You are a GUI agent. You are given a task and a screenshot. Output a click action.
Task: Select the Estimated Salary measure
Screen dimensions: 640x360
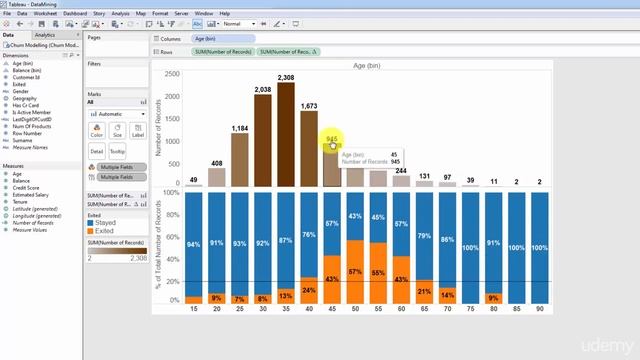point(30,195)
